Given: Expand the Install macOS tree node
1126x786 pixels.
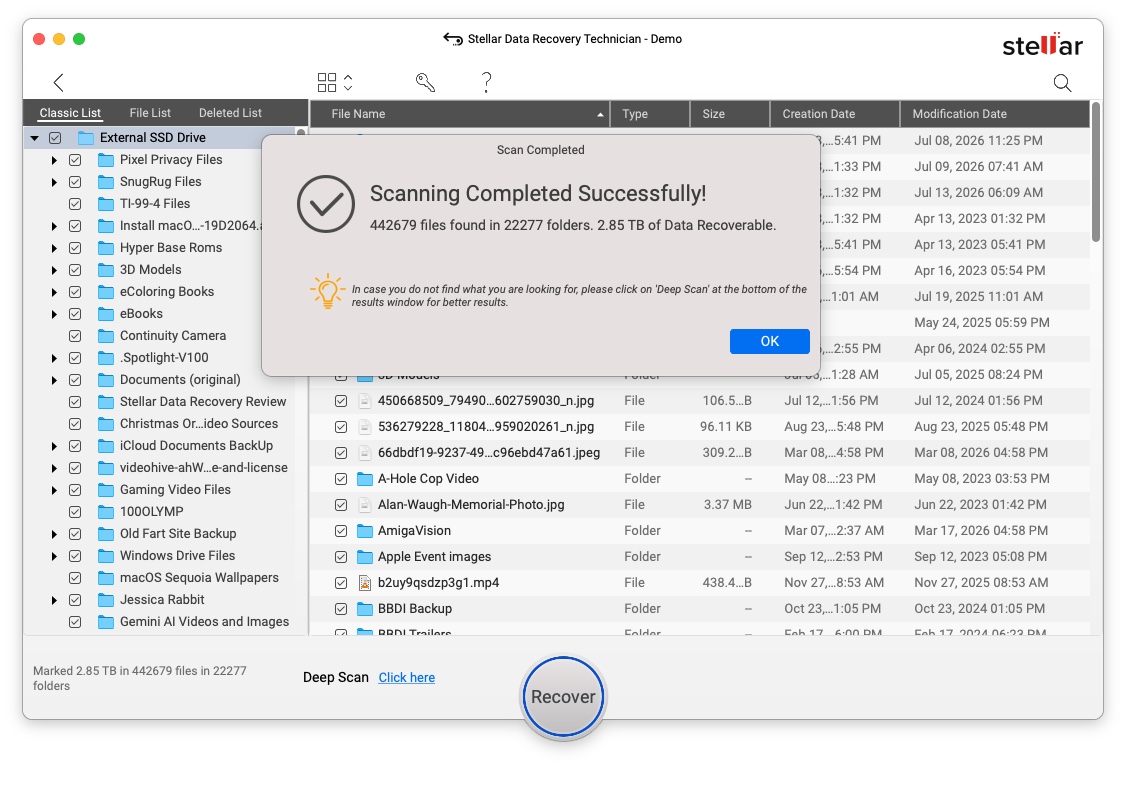Looking at the screenshot, I should (54, 227).
